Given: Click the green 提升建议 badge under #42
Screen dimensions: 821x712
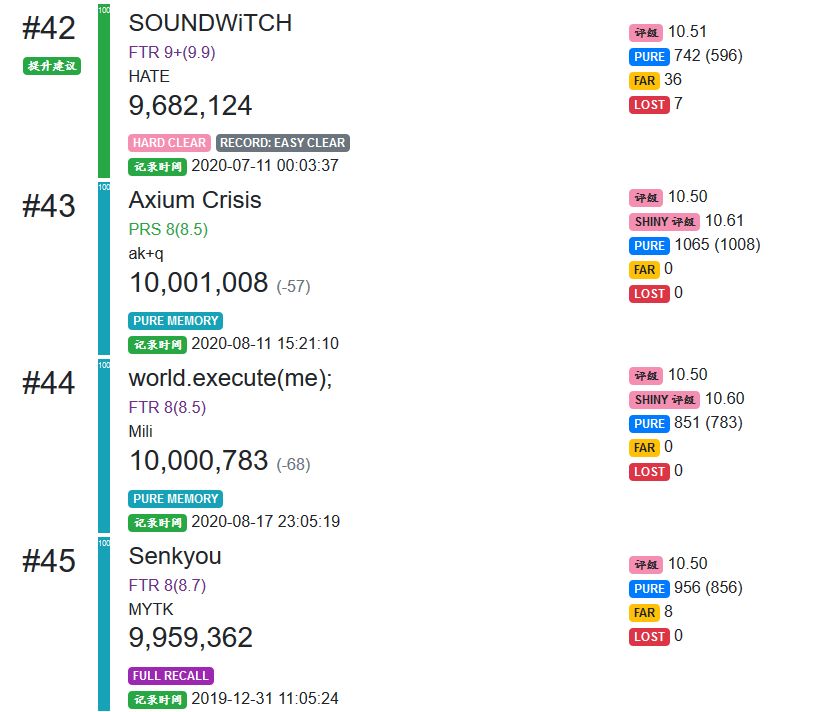Looking at the screenshot, I should (51, 66).
